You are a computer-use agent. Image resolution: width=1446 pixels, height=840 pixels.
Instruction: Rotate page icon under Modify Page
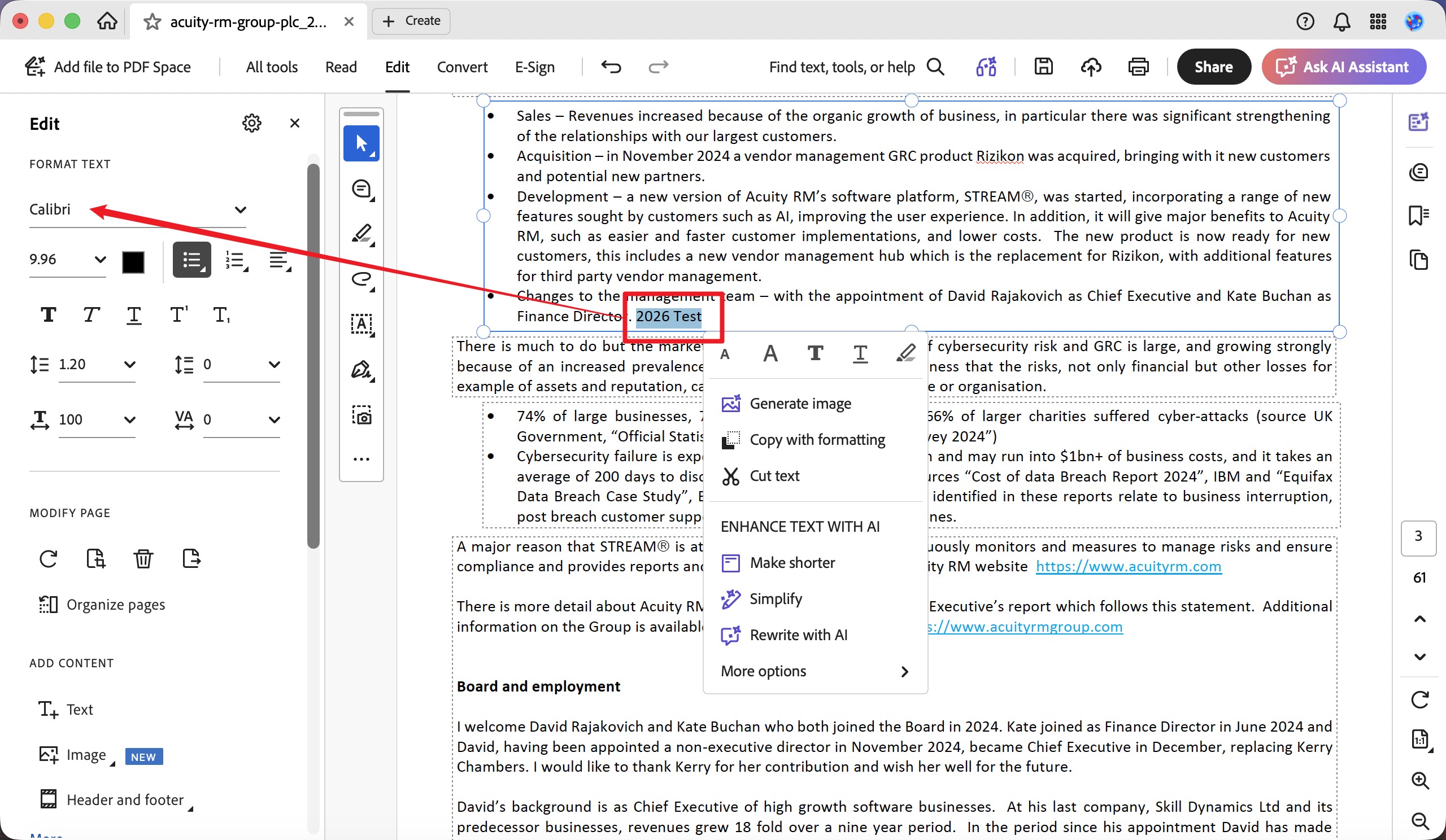(x=48, y=558)
